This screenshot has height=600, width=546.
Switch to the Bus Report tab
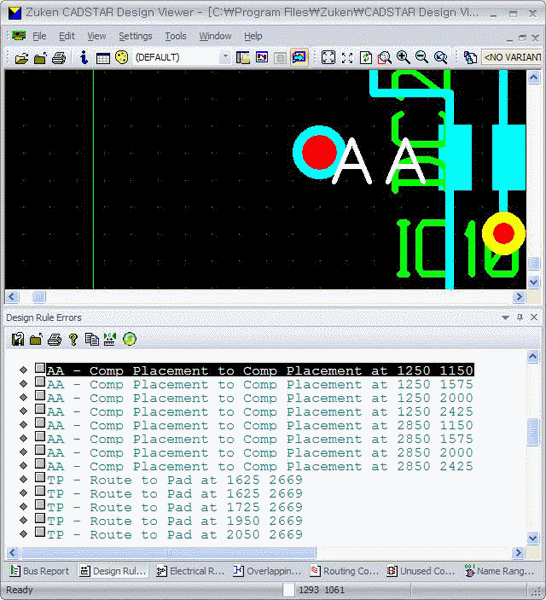click(x=40, y=571)
